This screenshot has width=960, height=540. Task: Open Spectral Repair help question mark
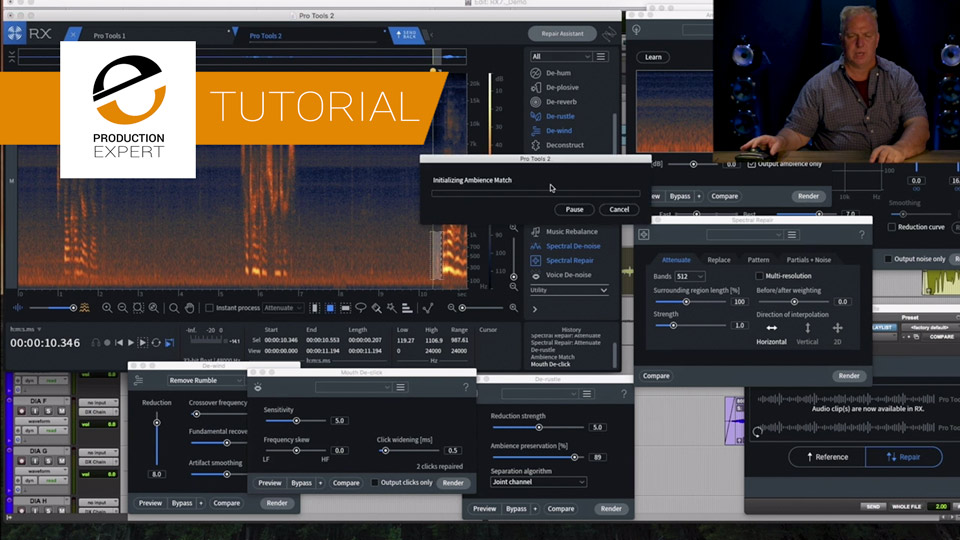click(x=861, y=234)
